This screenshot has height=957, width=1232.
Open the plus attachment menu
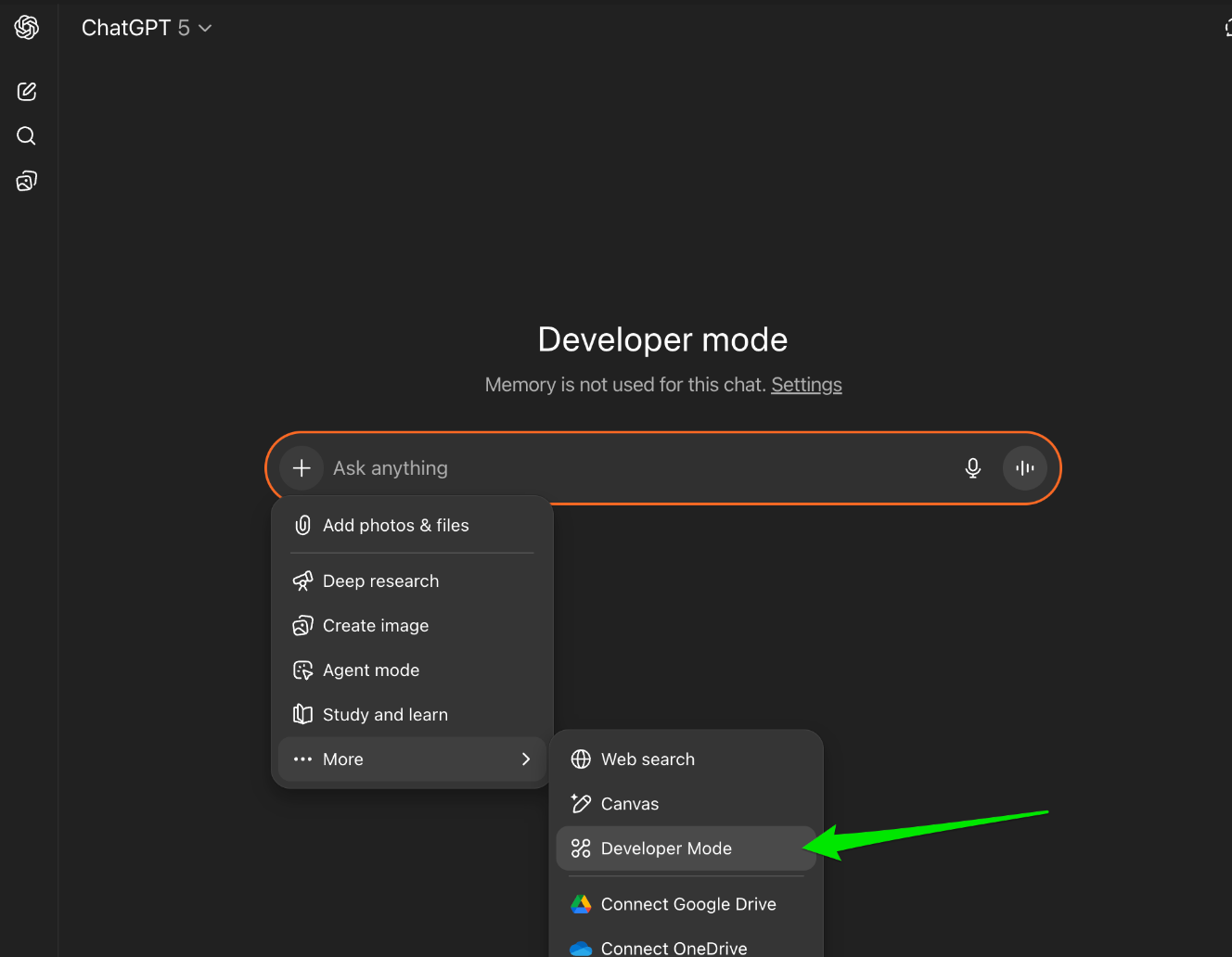tap(302, 467)
